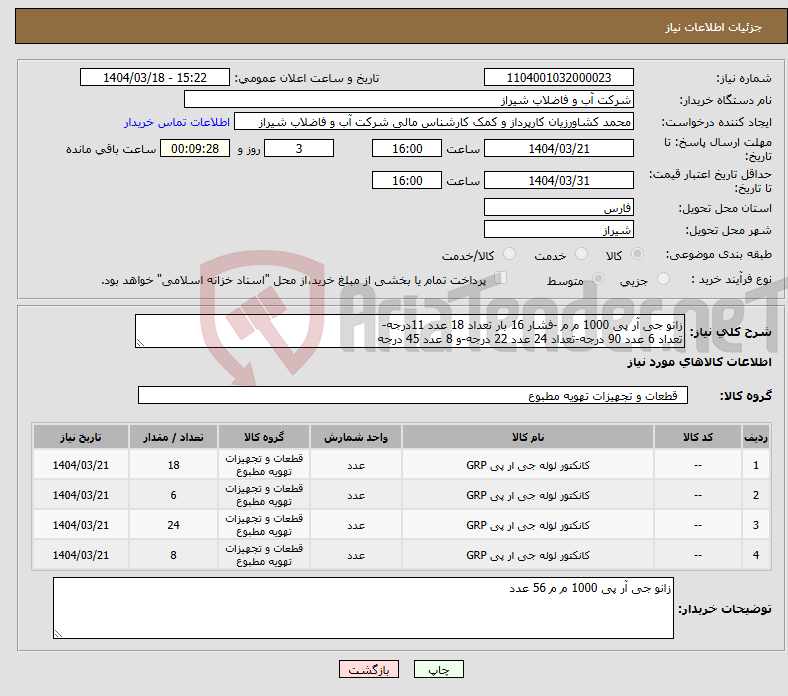Click the remaining days field showing 3
788x696 pixels.
tap(299, 148)
